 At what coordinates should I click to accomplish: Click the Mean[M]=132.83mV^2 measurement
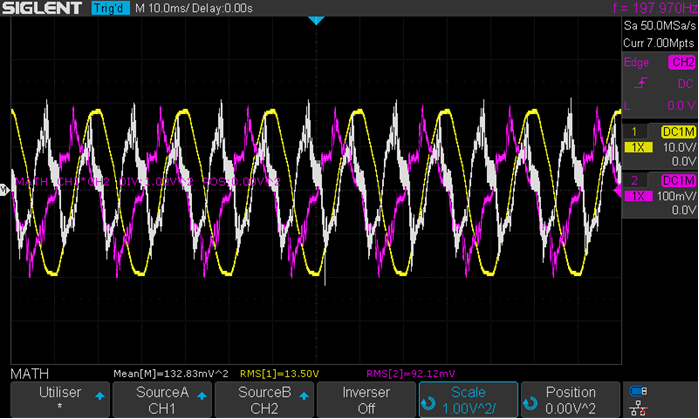171,374
